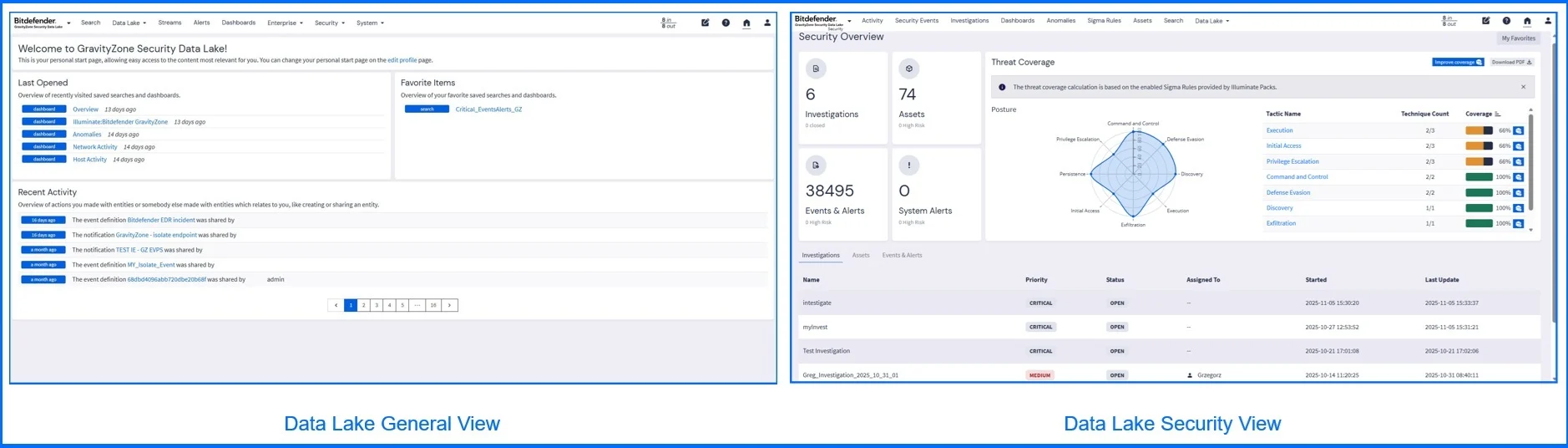The width and height of the screenshot is (1568, 448).
Task: Click search icon in Exfiltration coverage row
Action: pyautogui.click(x=1518, y=224)
